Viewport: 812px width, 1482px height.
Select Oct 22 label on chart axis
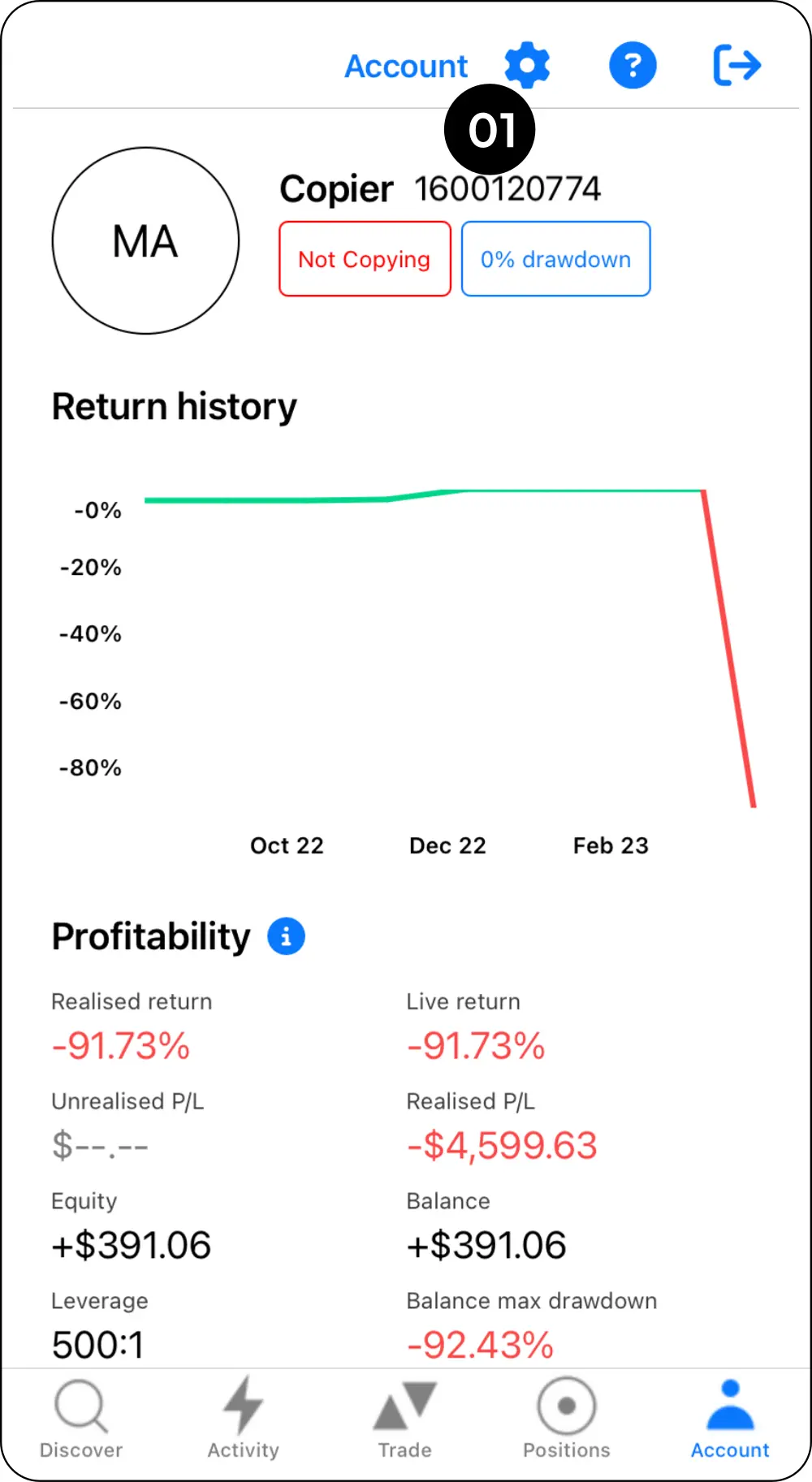click(x=287, y=845)
